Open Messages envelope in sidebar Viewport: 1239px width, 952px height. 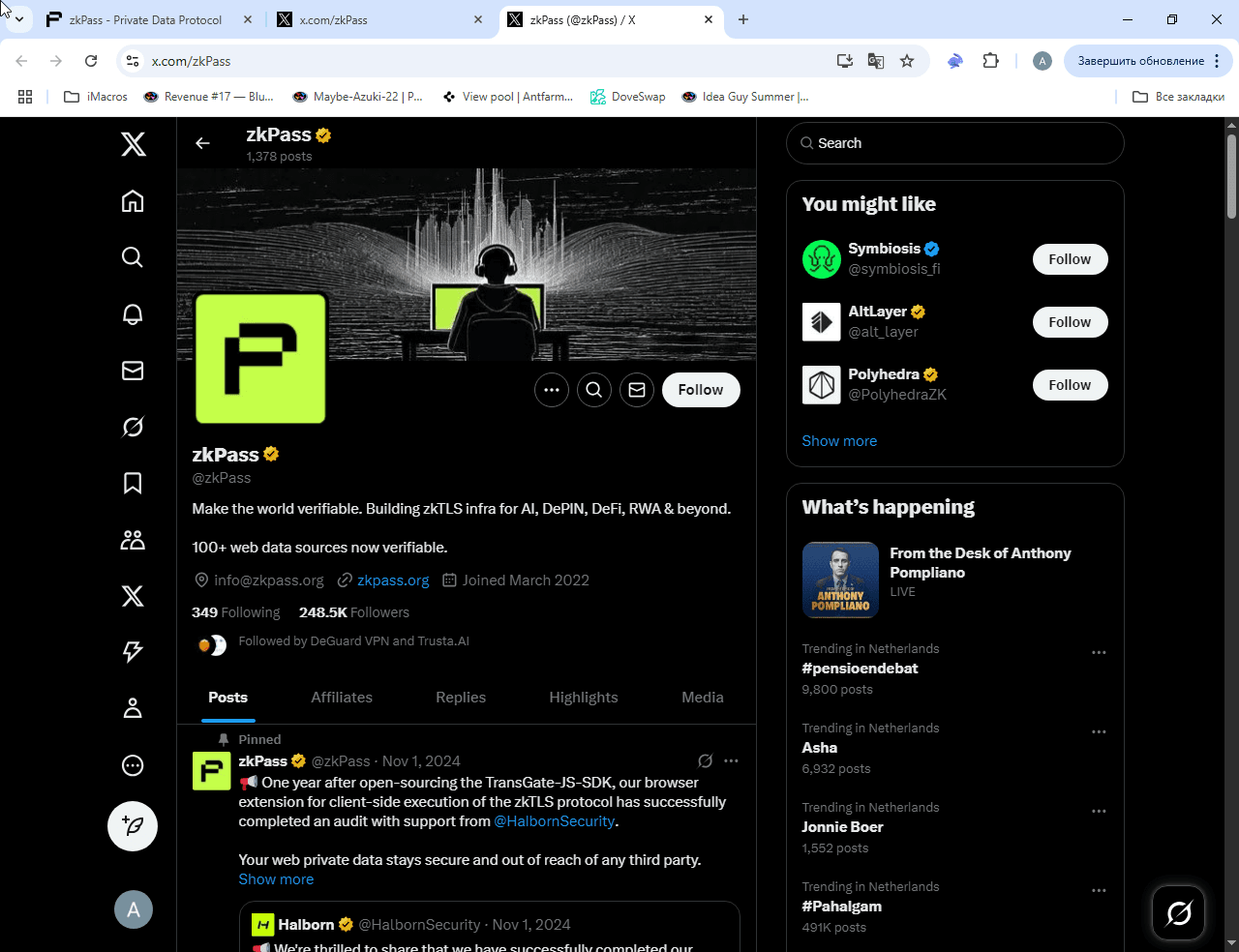point(133,371)
